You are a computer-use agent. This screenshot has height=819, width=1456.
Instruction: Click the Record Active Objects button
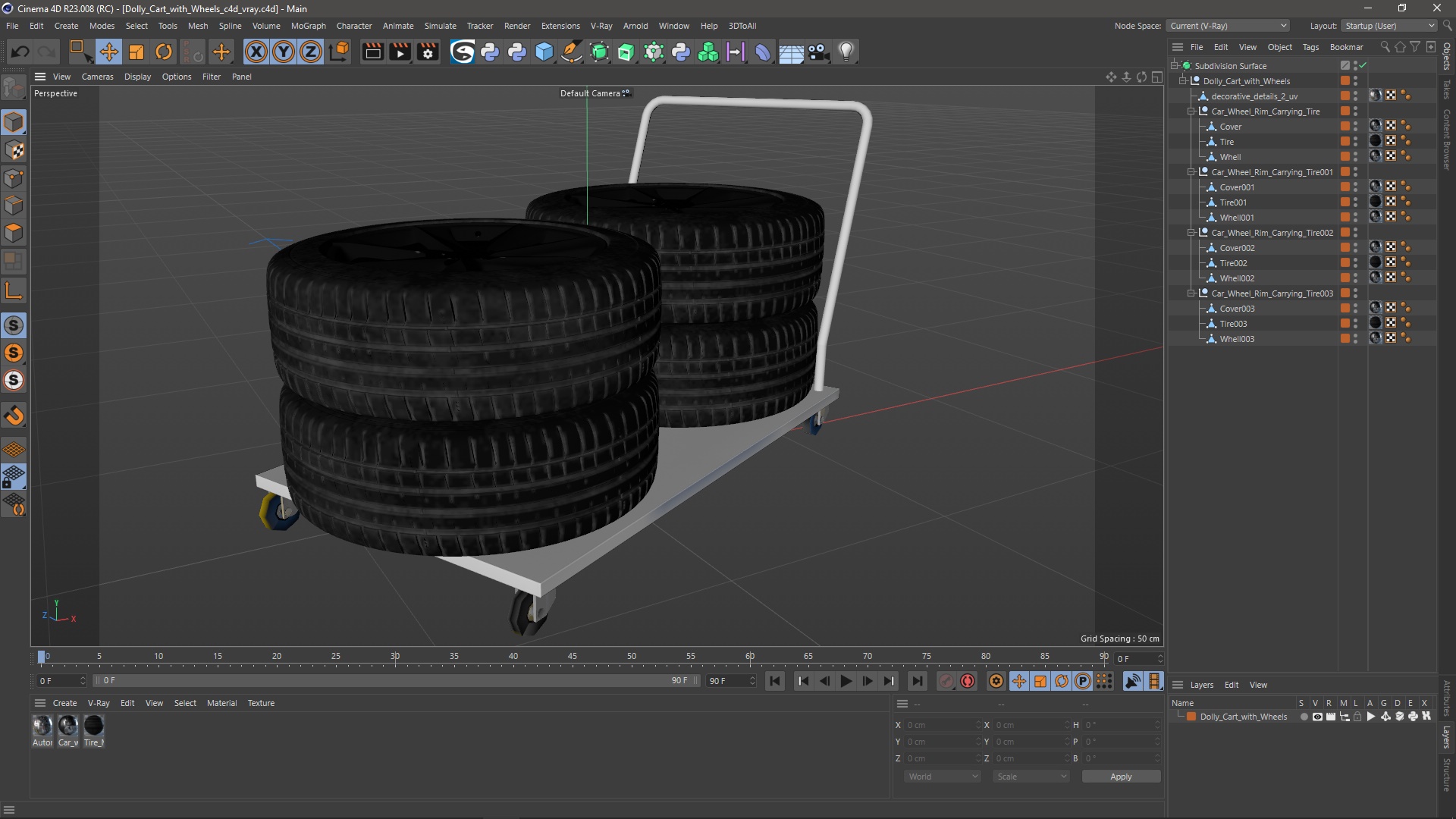(x=968, y=681)
